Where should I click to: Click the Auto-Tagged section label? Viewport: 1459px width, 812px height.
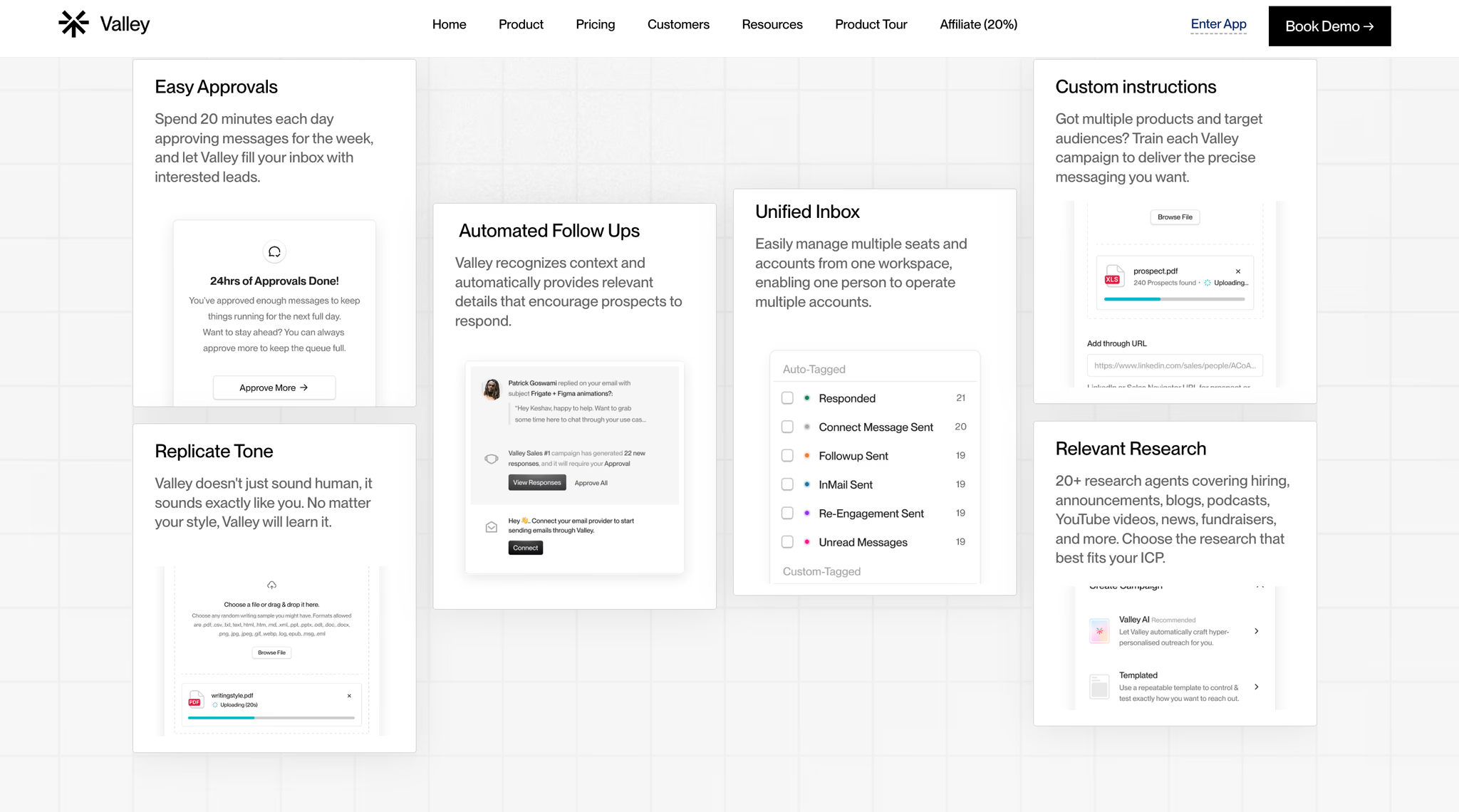click(x=814, y=369)
